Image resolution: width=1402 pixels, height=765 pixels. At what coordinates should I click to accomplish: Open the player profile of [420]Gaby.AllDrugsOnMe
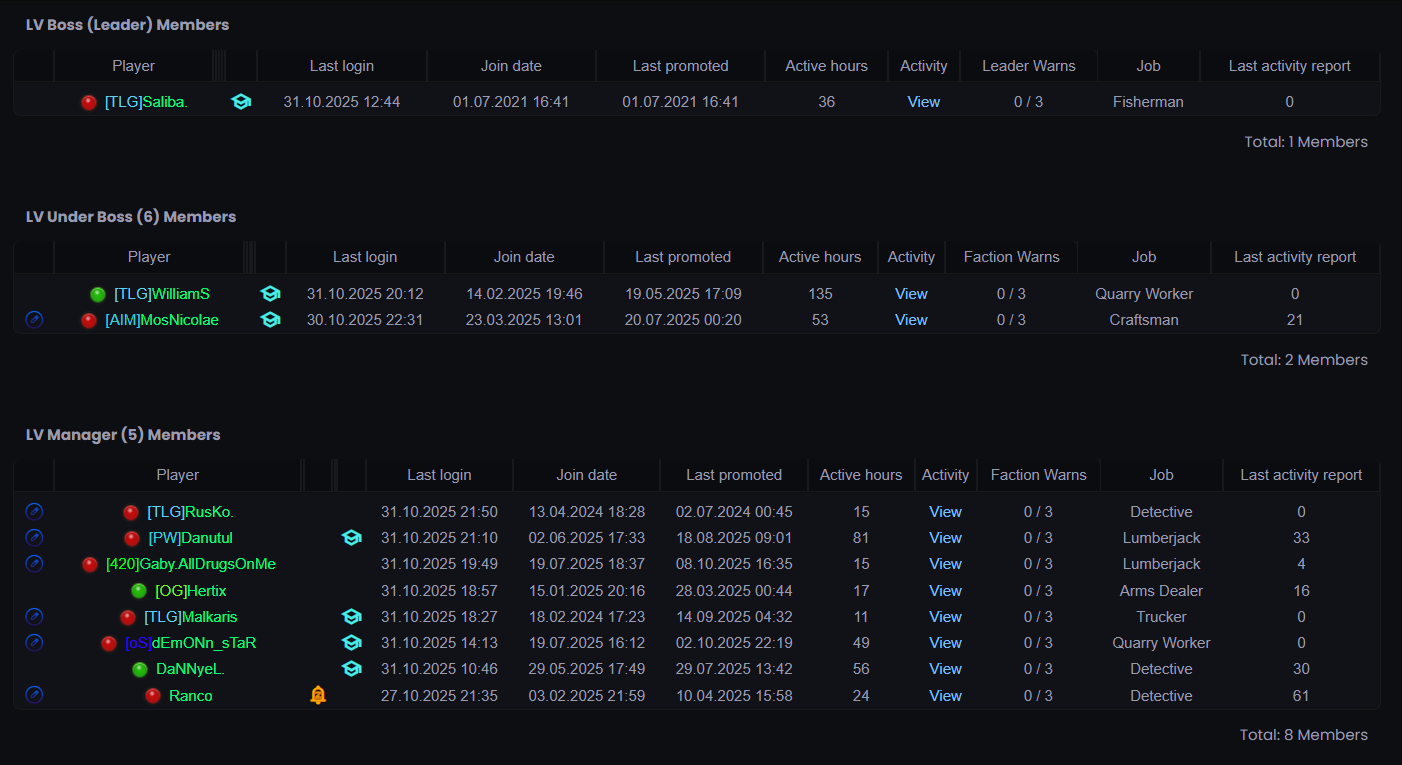point(191,564)
